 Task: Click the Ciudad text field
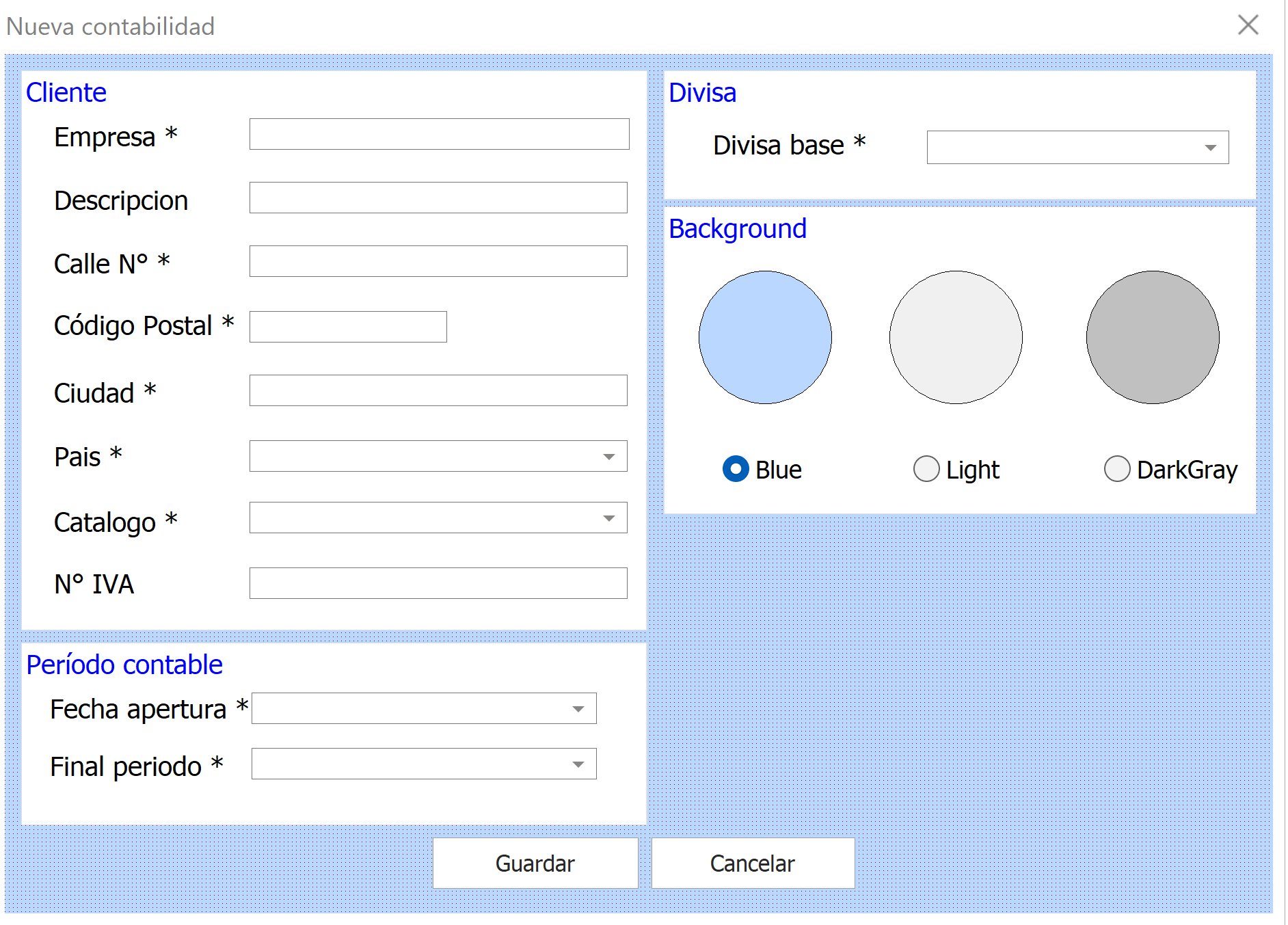pyautogui.click(x=438, y=390)
